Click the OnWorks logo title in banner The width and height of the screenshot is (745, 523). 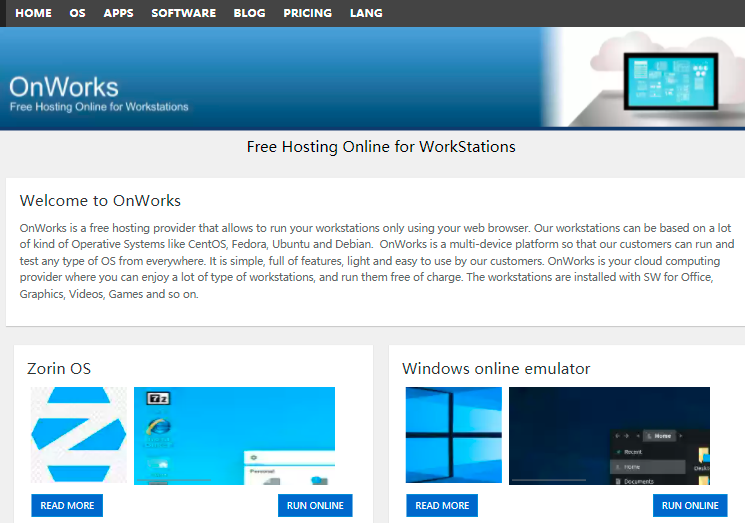(x=64, y=87)
